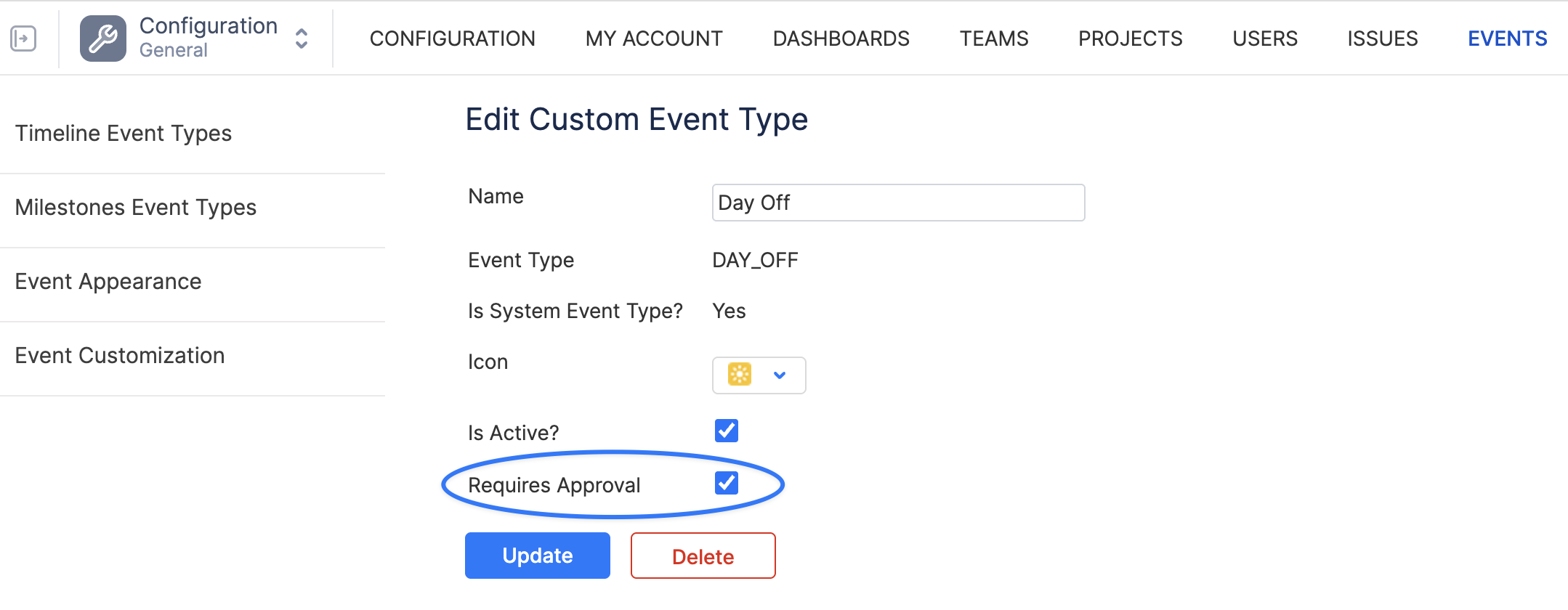This screenshot has height=610, width=1568.
Task: Click the sidebar collapse arrow icon
Action: [23, 38]
